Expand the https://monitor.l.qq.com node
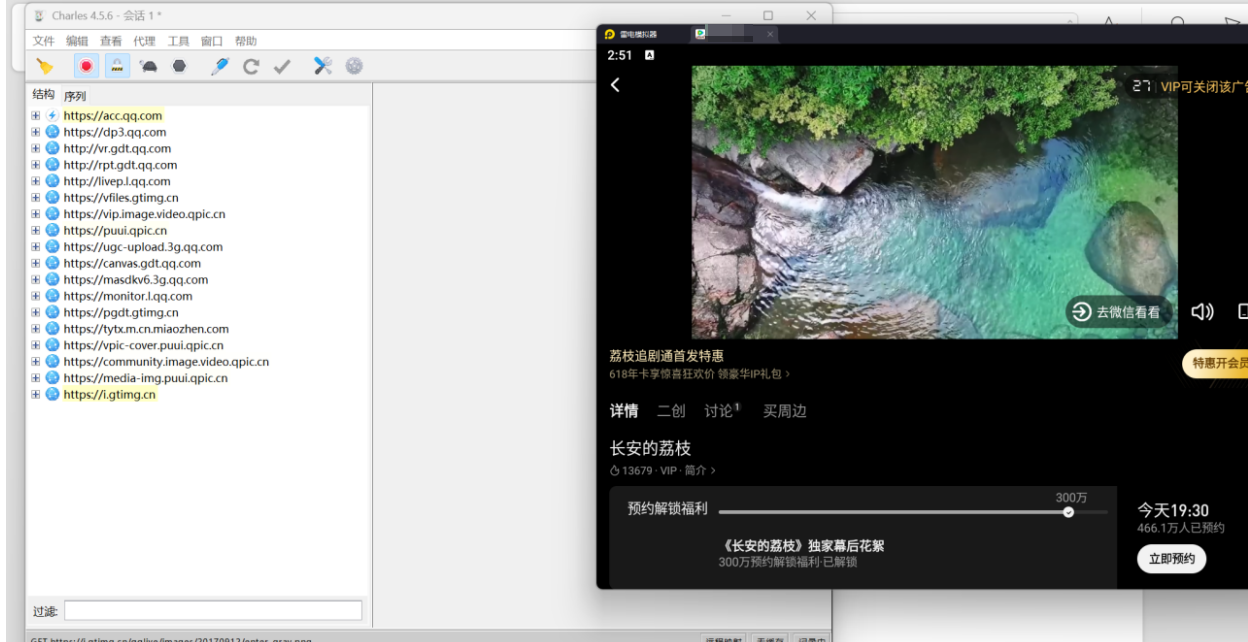The width and height of the screenshot is (1248, 642). click(x=36, y=296)
